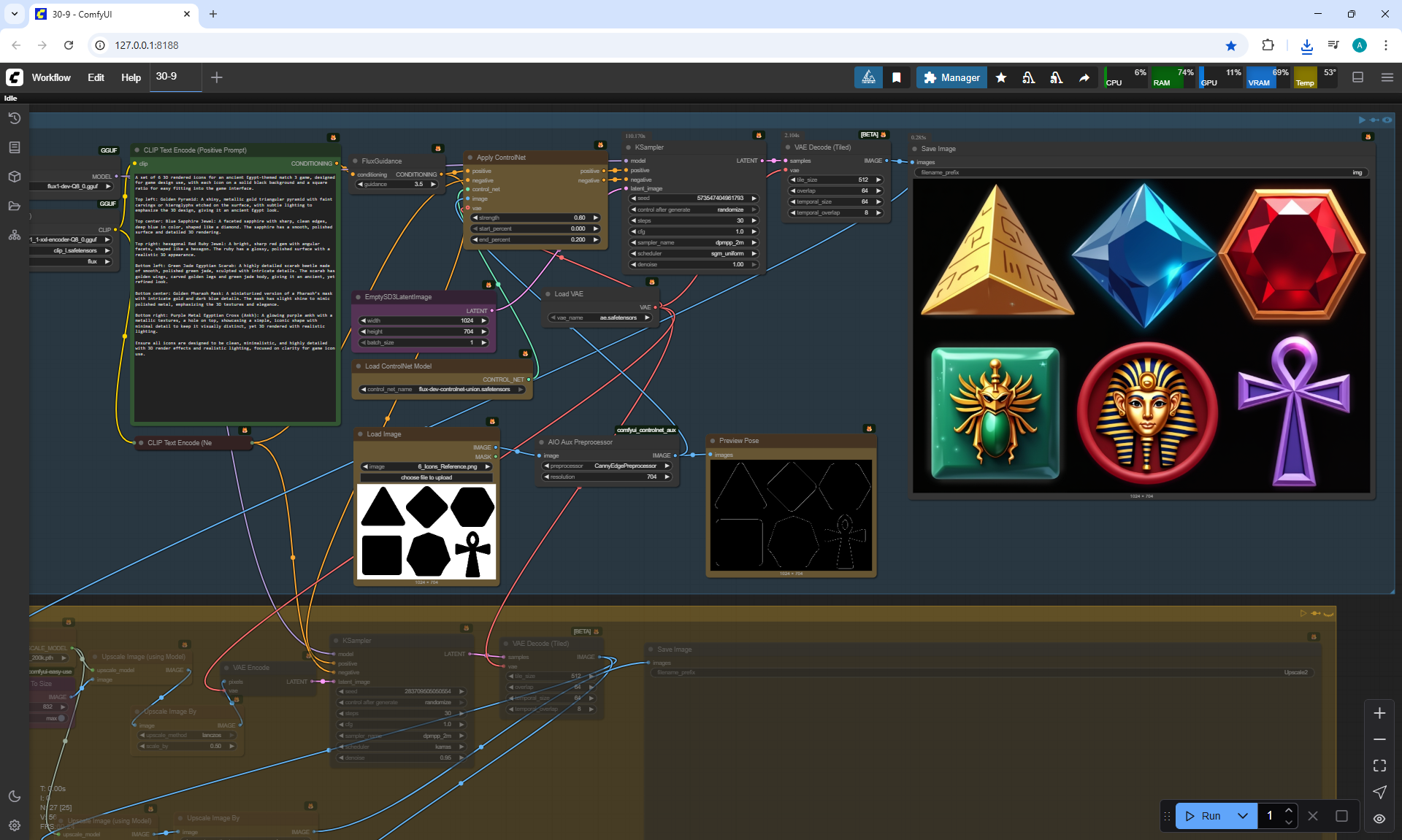Open the queue history sidebar icon

pos(14,118)
